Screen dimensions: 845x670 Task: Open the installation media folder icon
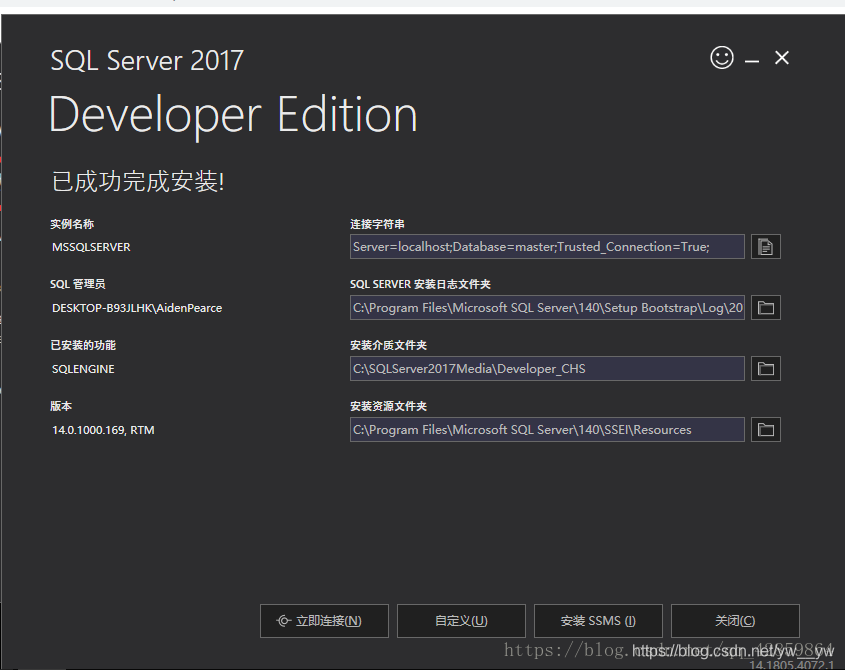point(765,369)
